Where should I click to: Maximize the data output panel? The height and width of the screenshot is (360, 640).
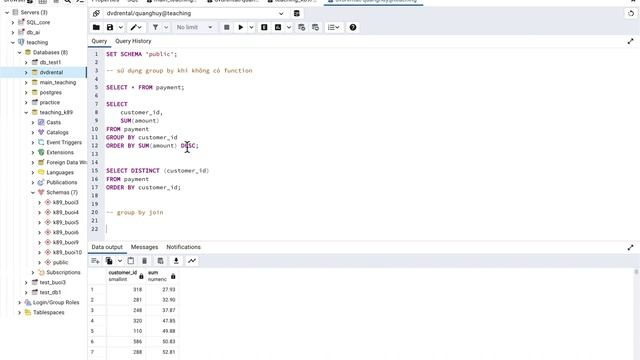631,247
